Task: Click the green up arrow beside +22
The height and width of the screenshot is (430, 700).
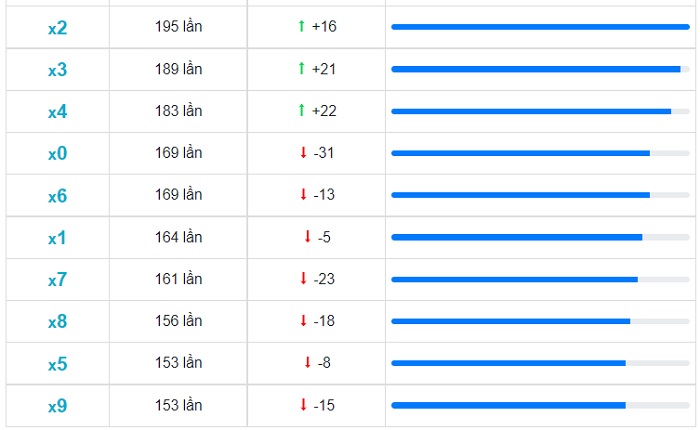Action: click(x=301, y=110)
